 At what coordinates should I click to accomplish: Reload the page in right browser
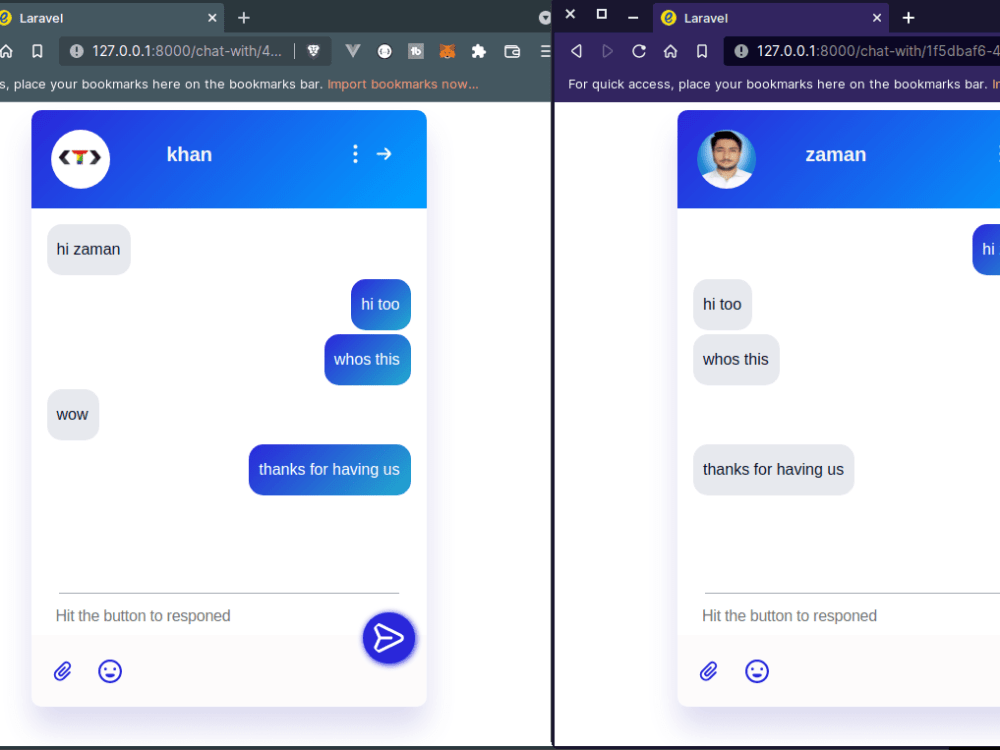coord(639,51)
